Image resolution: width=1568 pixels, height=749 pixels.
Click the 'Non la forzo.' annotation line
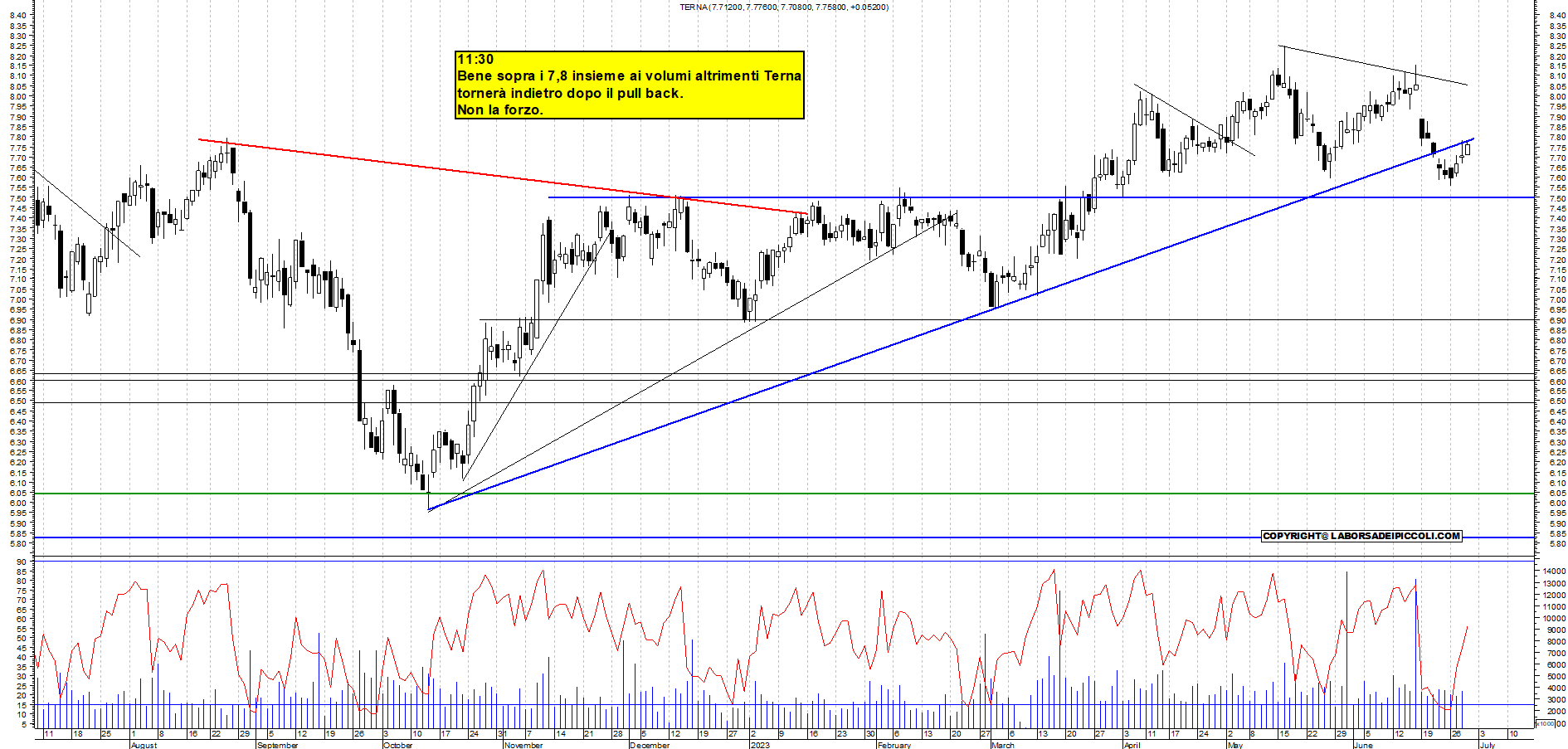[x=500, y=109]
